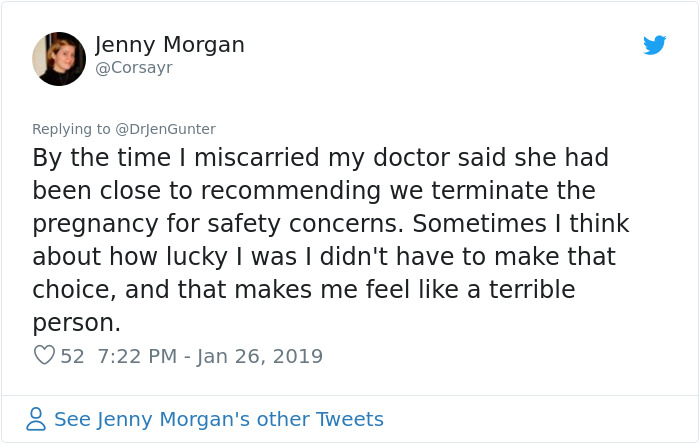Visit the @Corsayr handle
The height and width of the screenshot is (444, 700).
pos(134,68)
